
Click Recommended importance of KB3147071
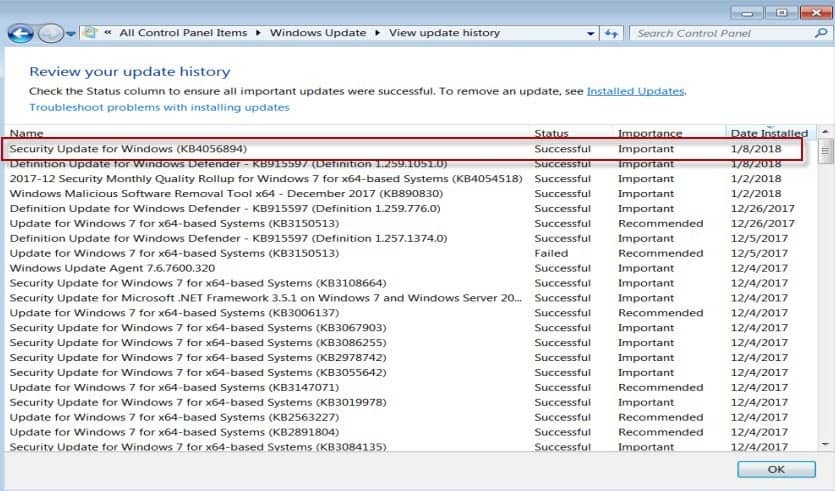pos(660,388)
